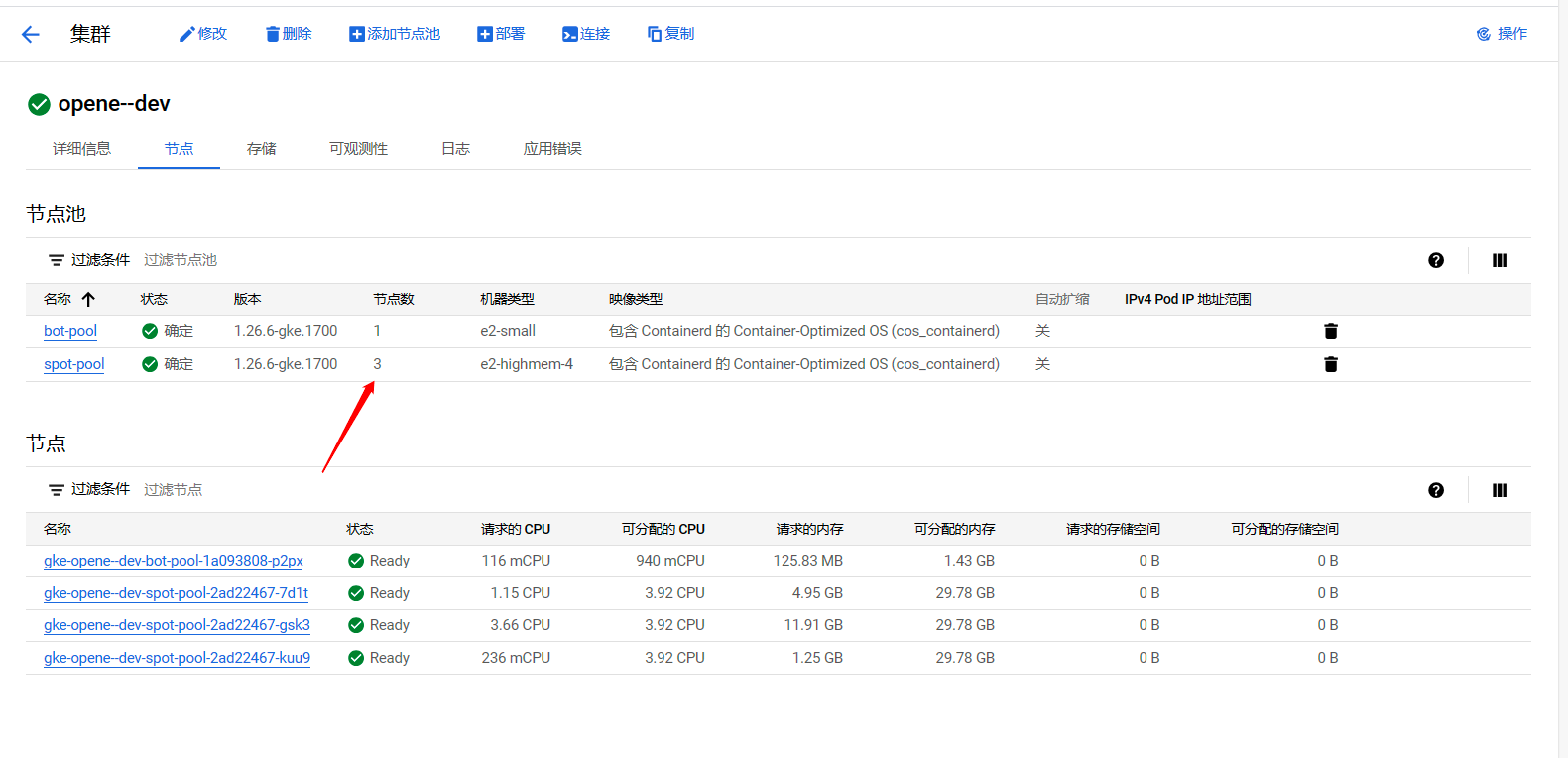Open the 日志 tab
This screenshot has height=758, width=1568.
455,149
